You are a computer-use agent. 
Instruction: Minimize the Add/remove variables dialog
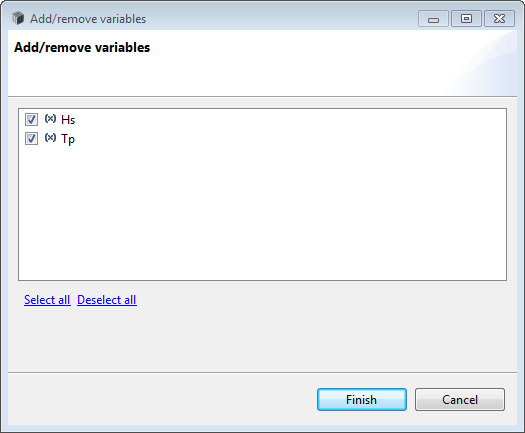(x=433, y=19)
